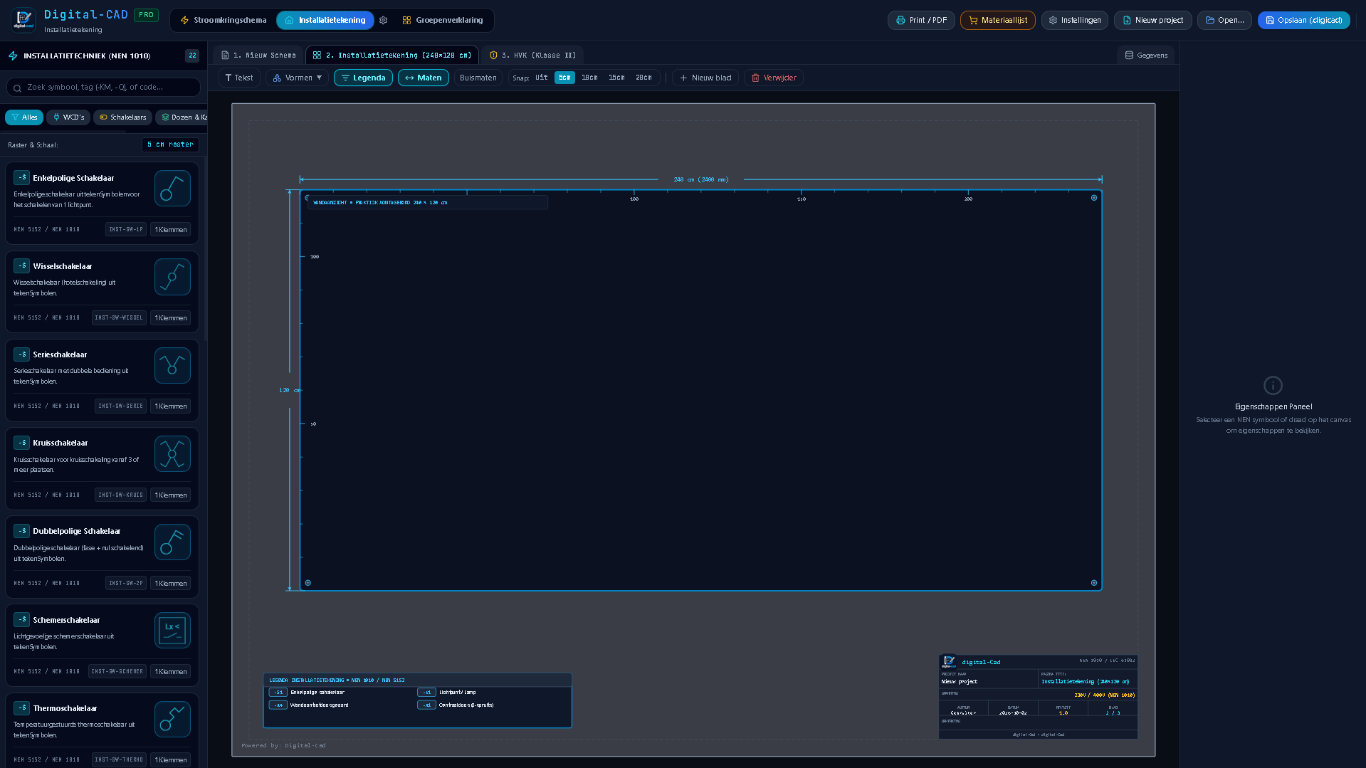Switch to 3. HVK tab
This screenshot has height=768, width=1366.
(530, 55)
